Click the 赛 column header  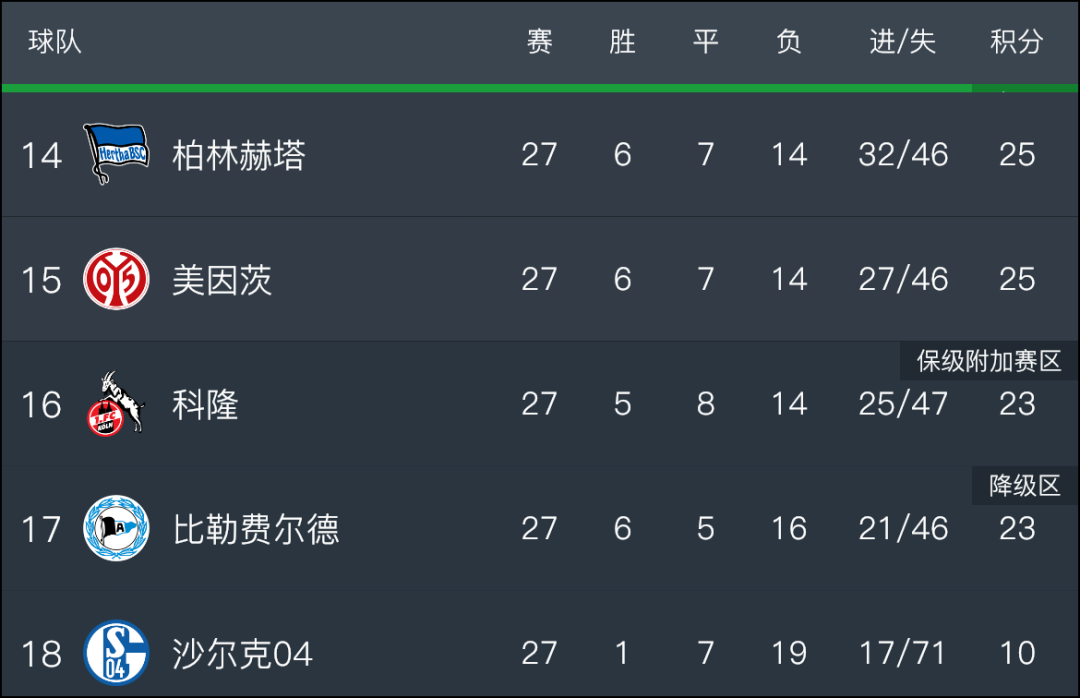(539, 42)
